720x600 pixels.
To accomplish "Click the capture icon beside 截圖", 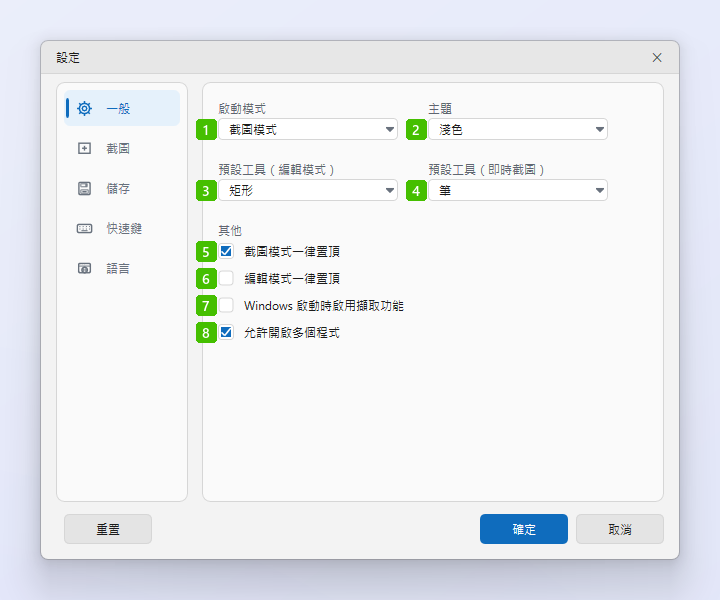I will 84,148.
